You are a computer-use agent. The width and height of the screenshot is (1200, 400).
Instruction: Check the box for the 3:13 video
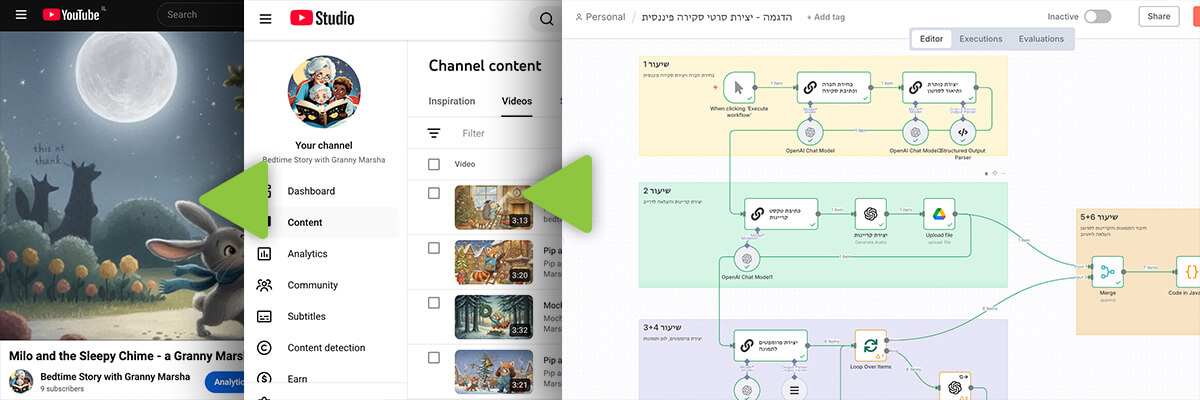(x=434, y=193)
